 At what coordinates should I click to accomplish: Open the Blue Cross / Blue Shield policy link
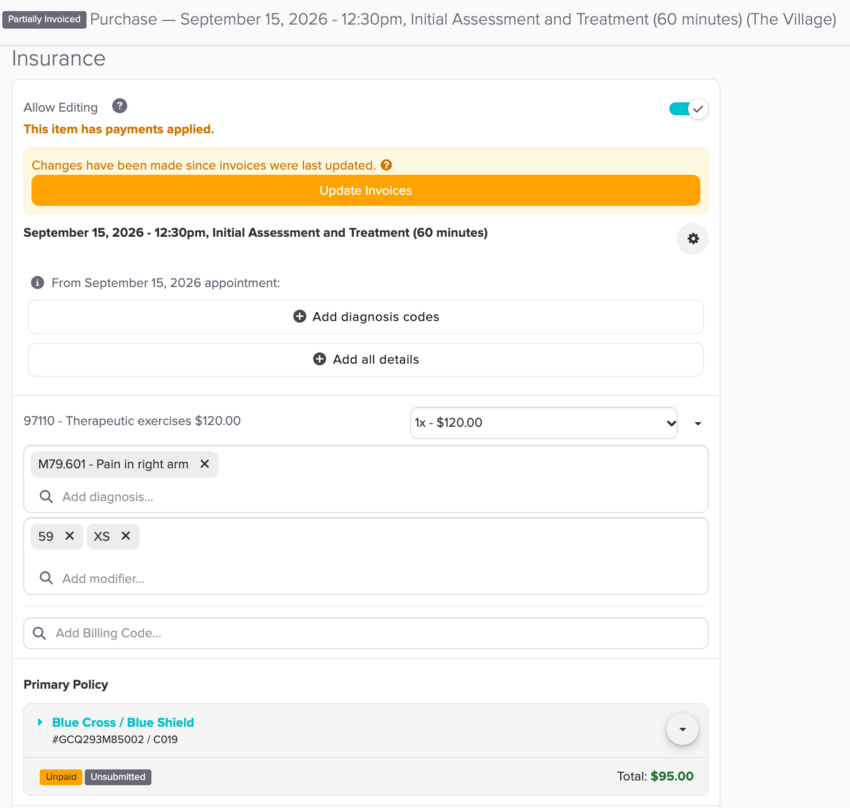point(123,722)
